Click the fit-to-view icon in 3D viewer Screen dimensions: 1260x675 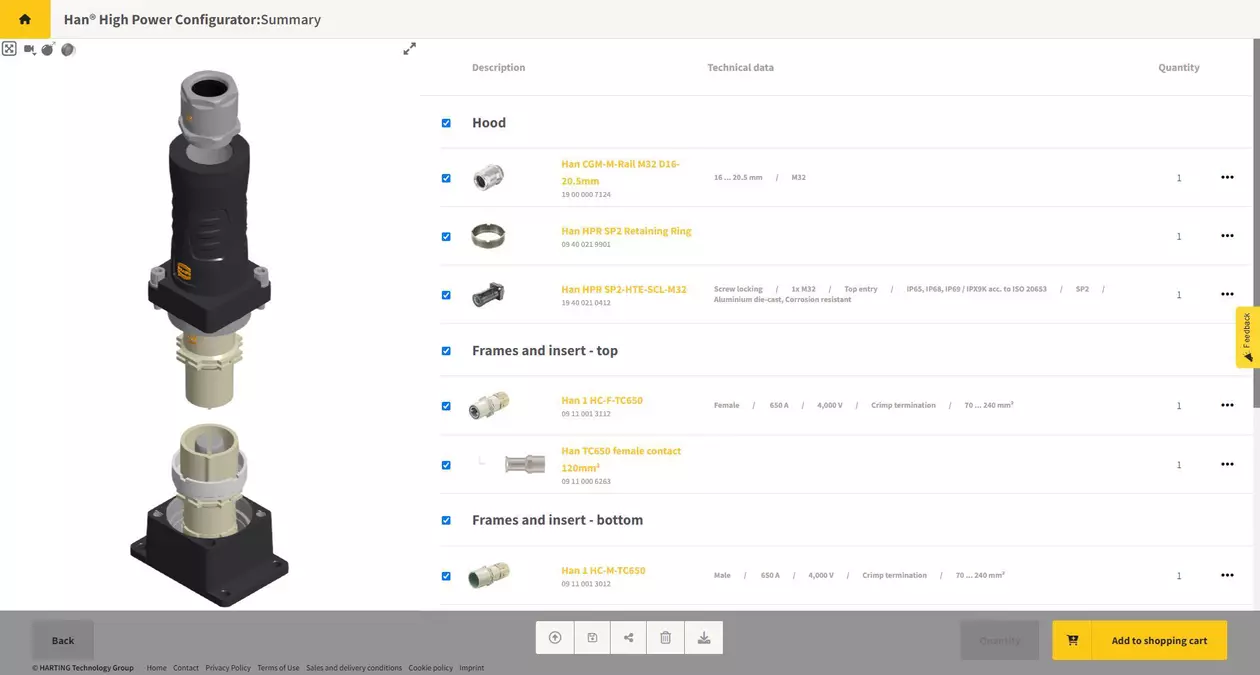point(9,49)
